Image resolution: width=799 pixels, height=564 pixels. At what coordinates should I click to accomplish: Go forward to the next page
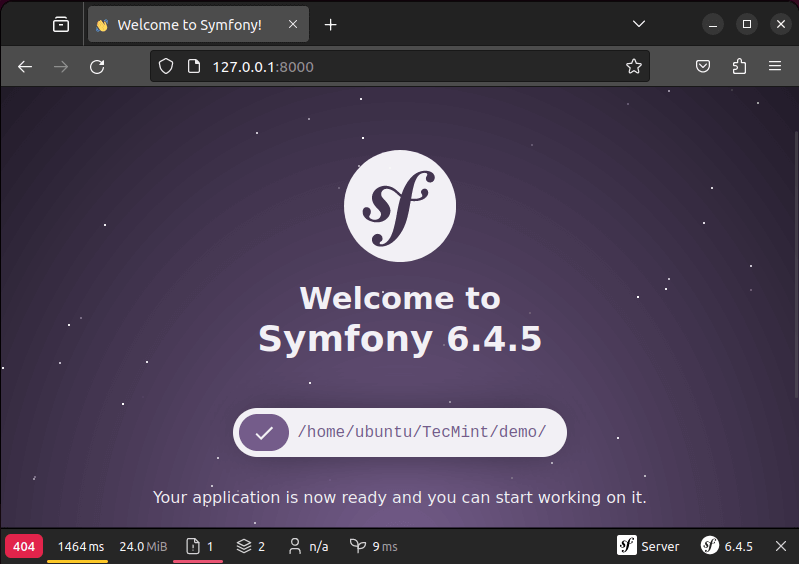61,67
